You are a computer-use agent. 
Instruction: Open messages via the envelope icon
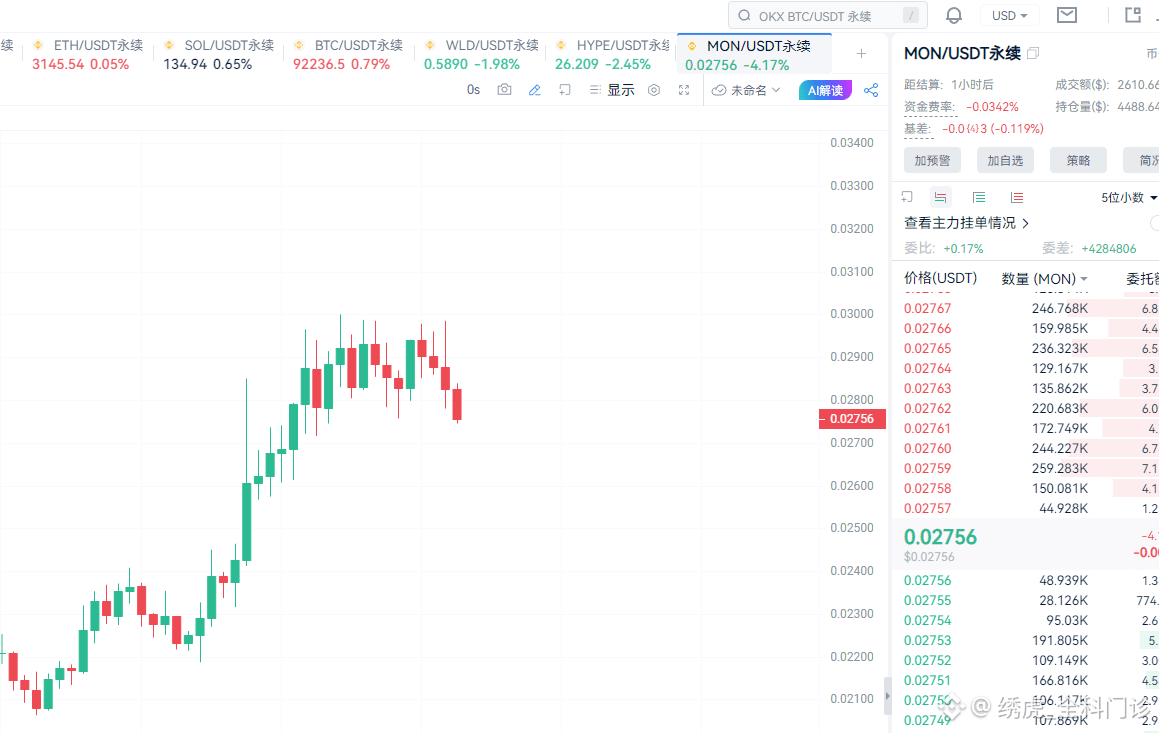pyautogui.click(x=1066, y=15)
